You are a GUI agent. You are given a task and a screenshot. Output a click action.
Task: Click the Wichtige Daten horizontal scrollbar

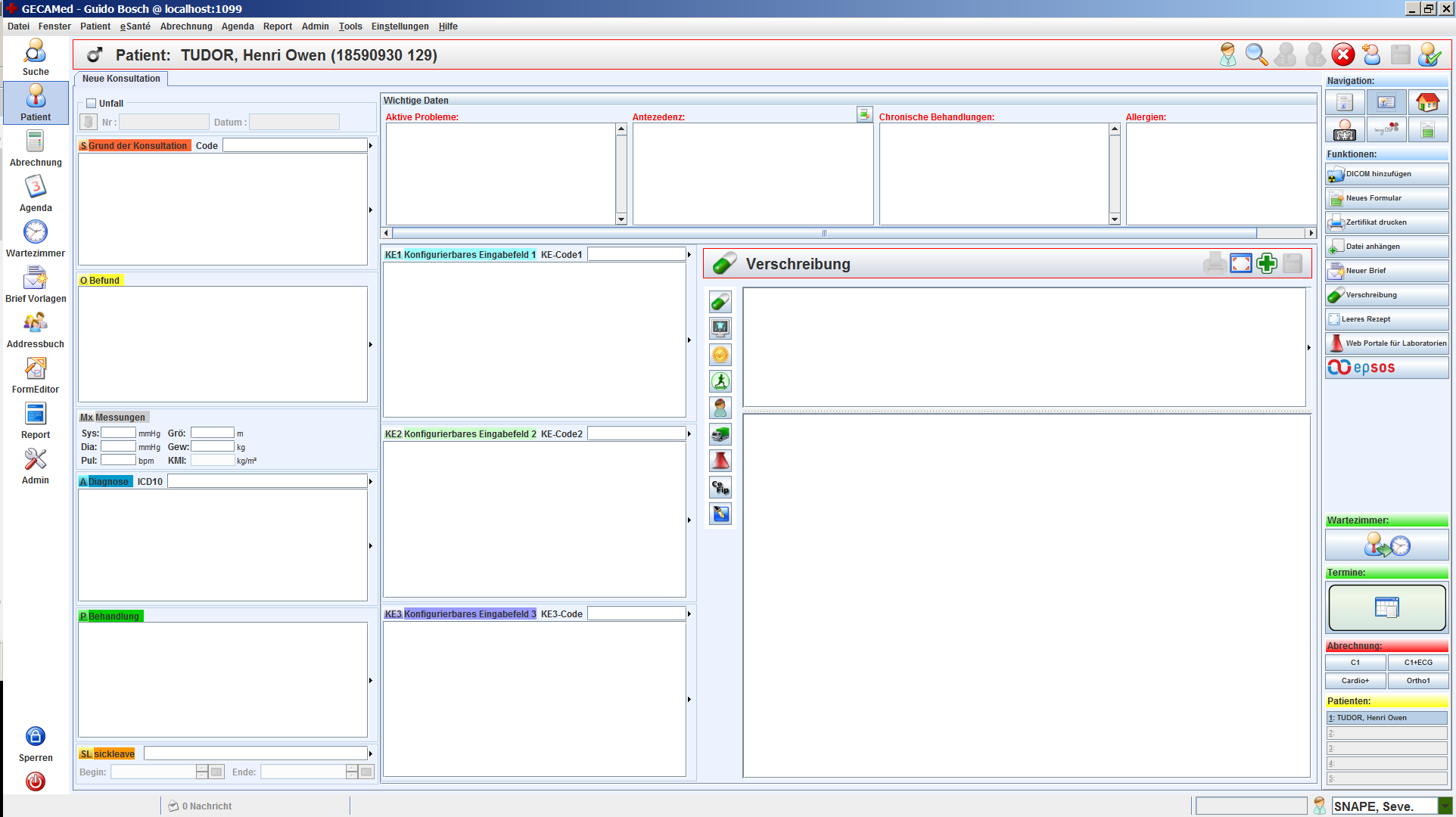[823, 233]
